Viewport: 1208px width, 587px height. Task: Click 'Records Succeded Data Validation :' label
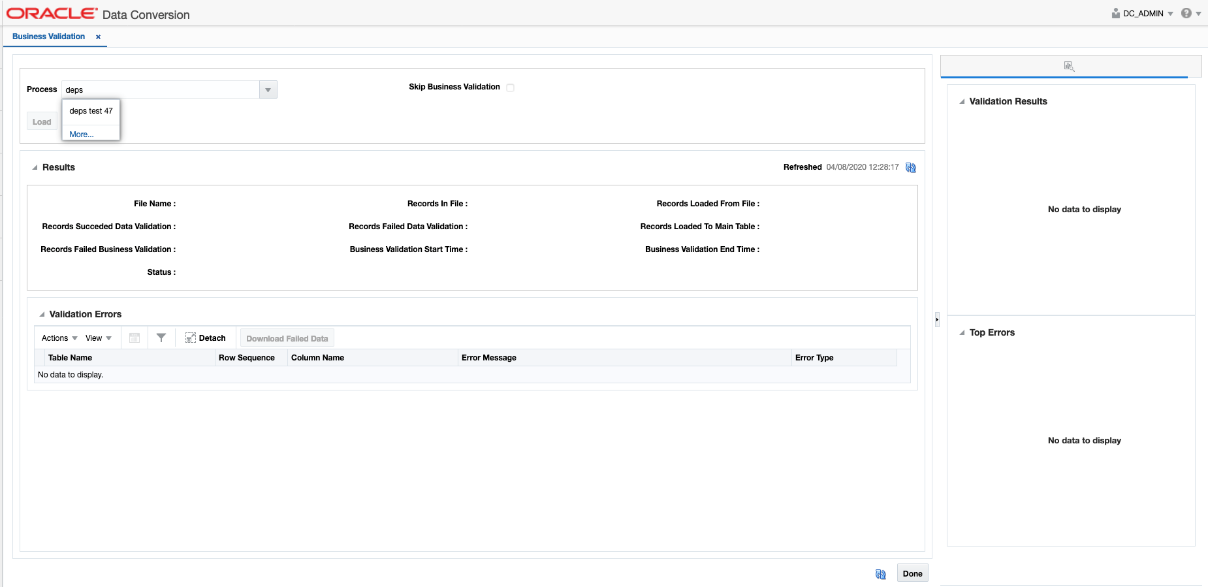pyautogui.click(x=109, y=227)
